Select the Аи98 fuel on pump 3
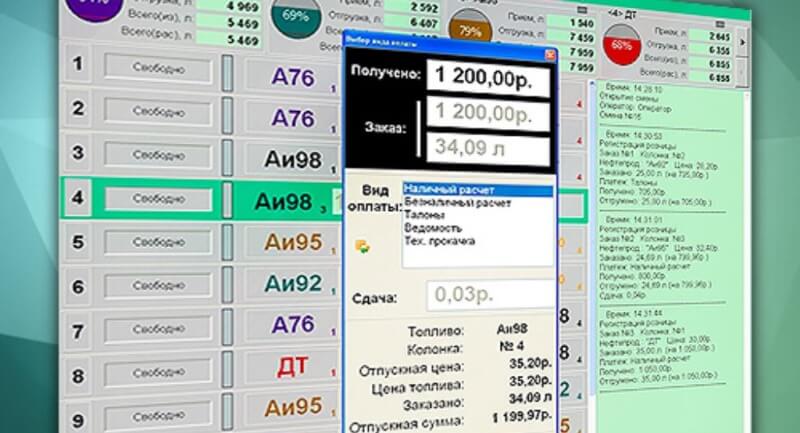This screenshot has height=433, width=800. tap(293, 160)
